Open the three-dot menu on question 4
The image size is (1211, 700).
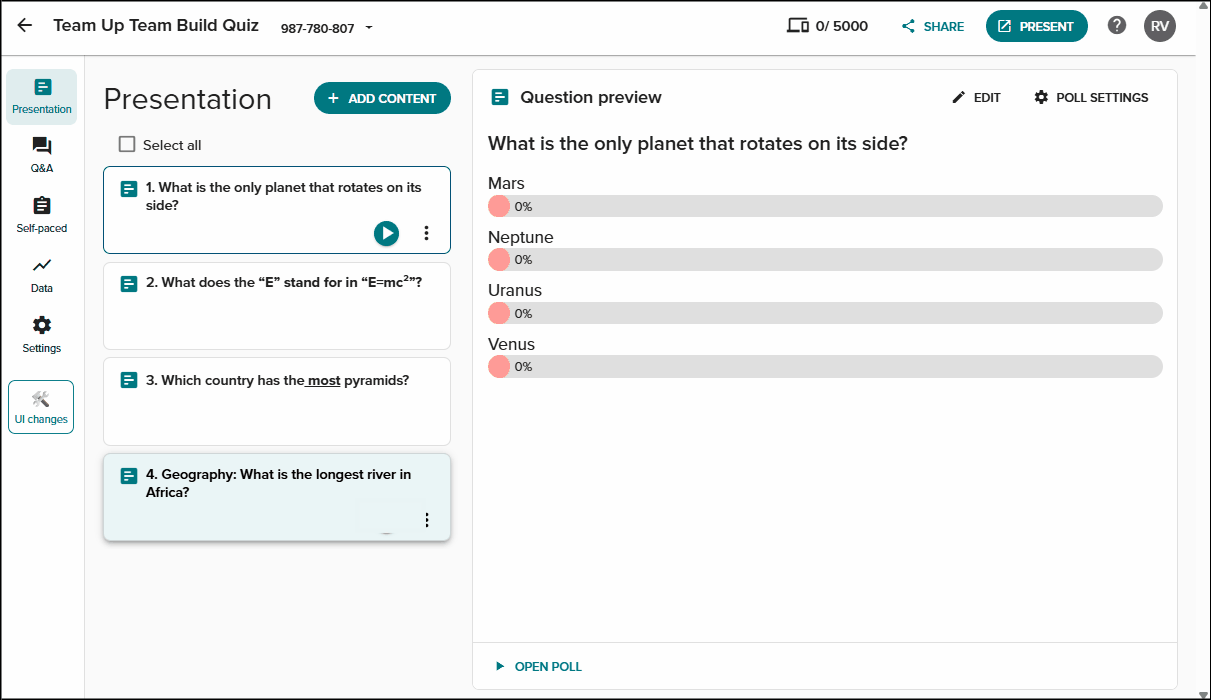point(427,520)
